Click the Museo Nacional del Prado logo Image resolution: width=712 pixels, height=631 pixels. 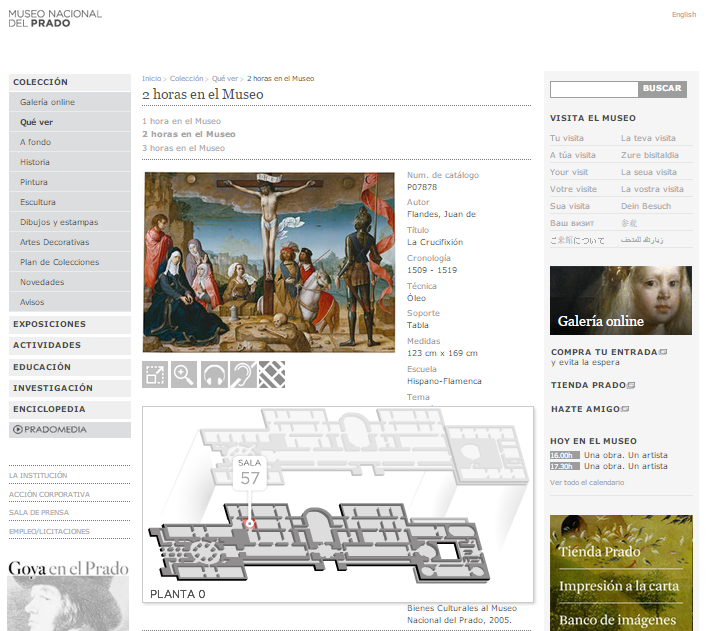[54, 17]
